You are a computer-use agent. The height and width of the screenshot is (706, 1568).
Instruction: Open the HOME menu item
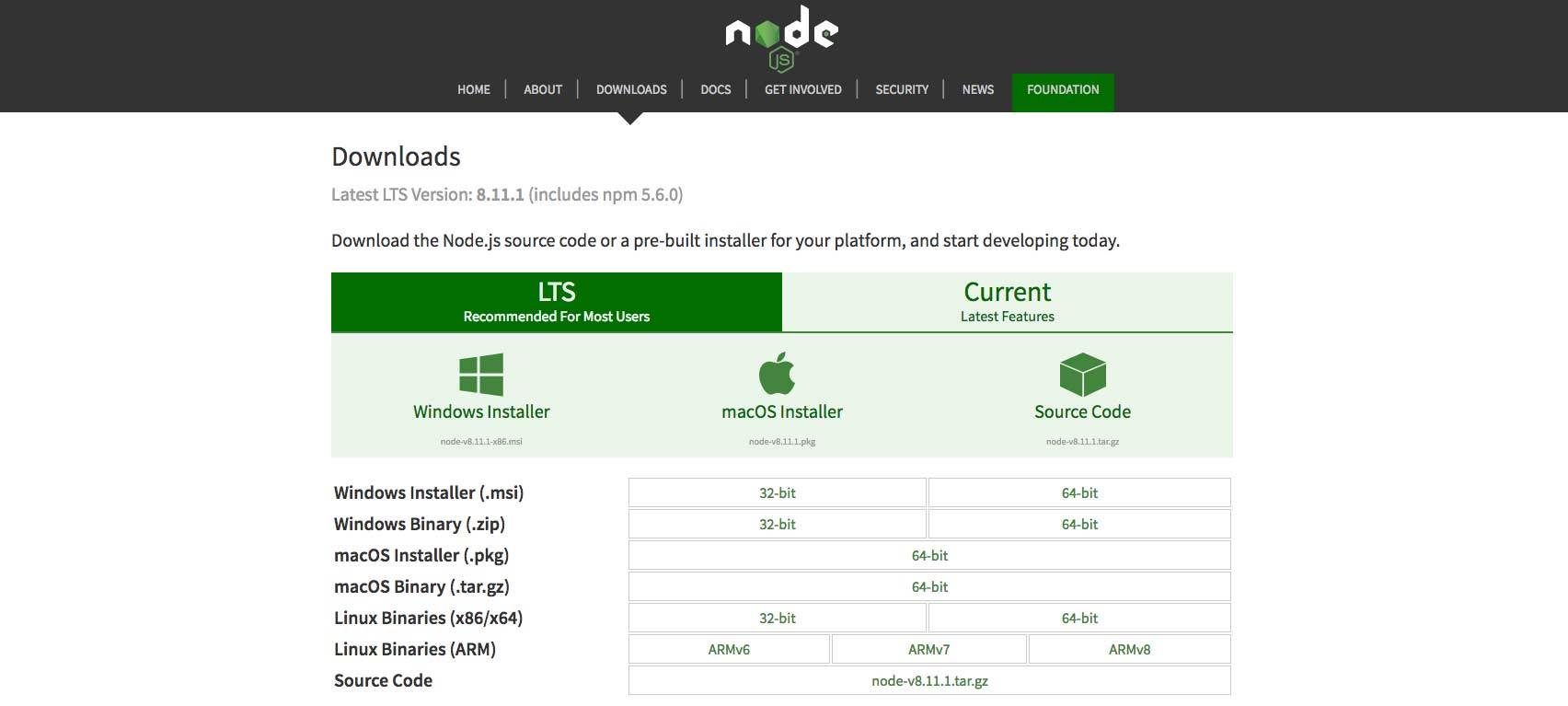(x=474, y=89)
